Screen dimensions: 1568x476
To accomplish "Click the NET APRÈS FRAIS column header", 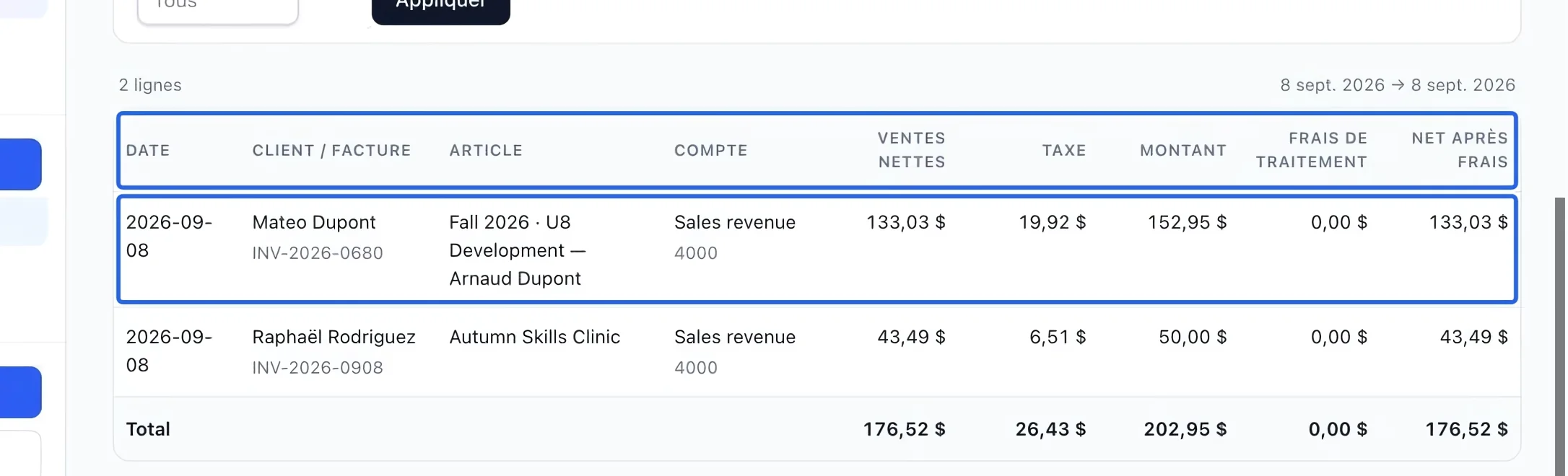I will pos(1460,150).
